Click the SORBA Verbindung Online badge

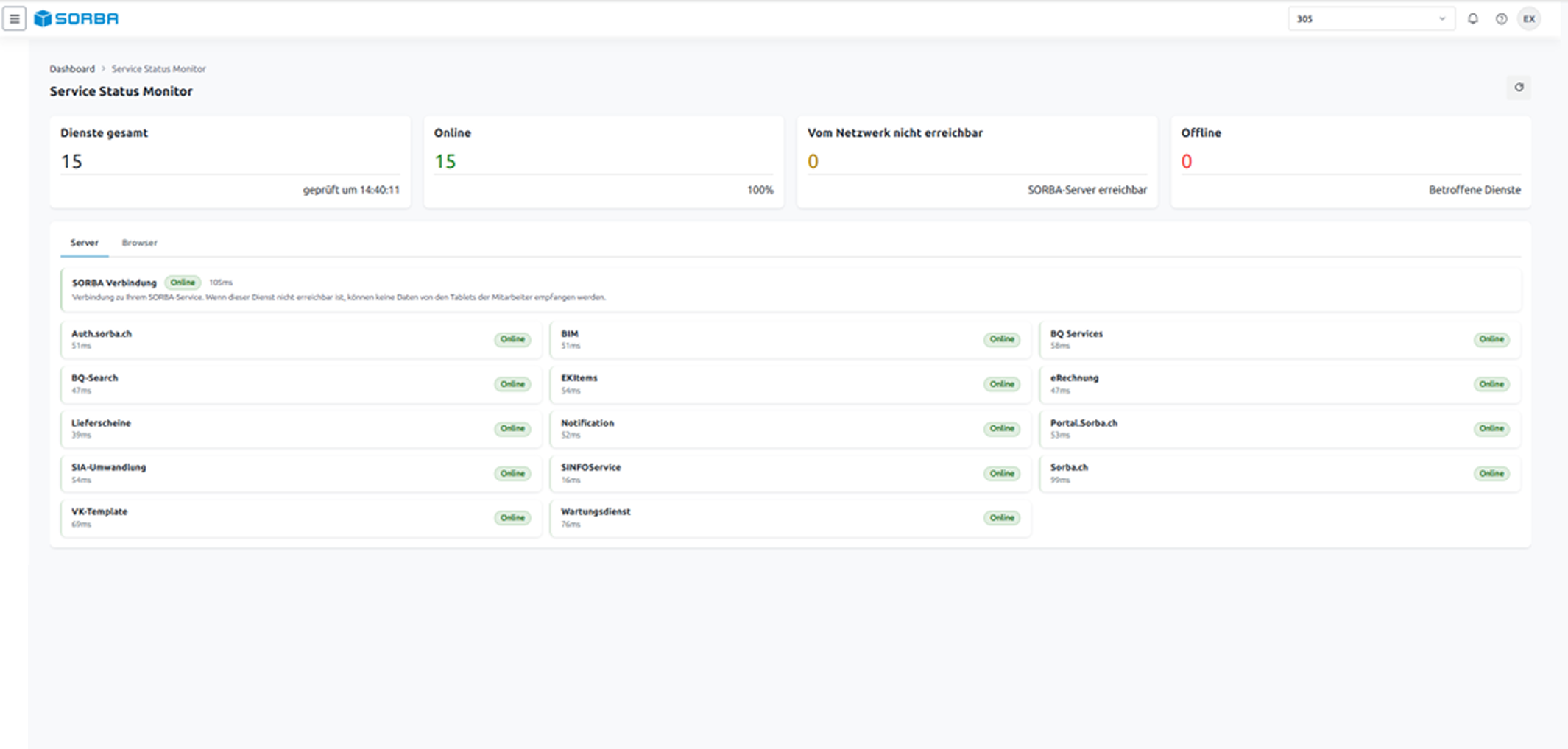pos(183,283)
